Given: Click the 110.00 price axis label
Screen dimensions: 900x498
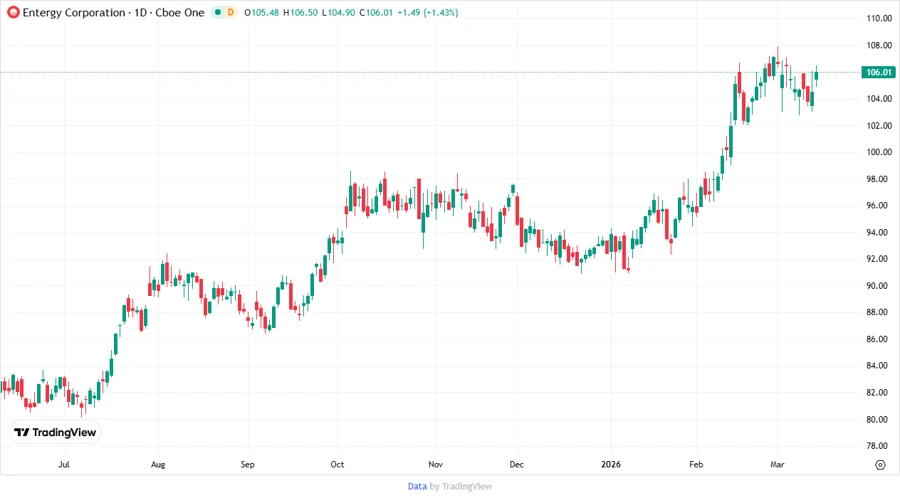Looking at the screenshot, I should pos(879,18).
